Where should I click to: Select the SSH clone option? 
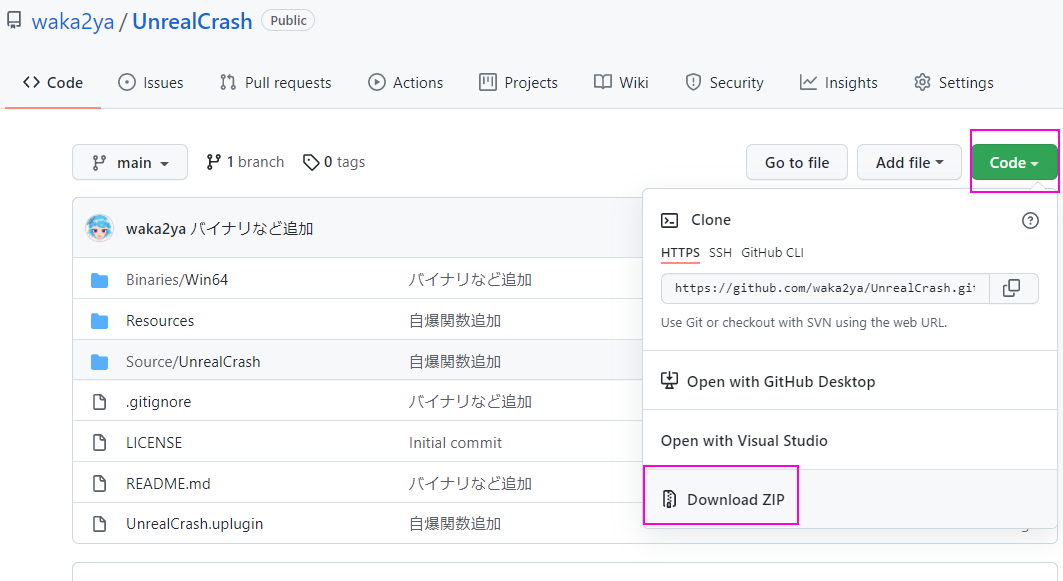point(720,253)
